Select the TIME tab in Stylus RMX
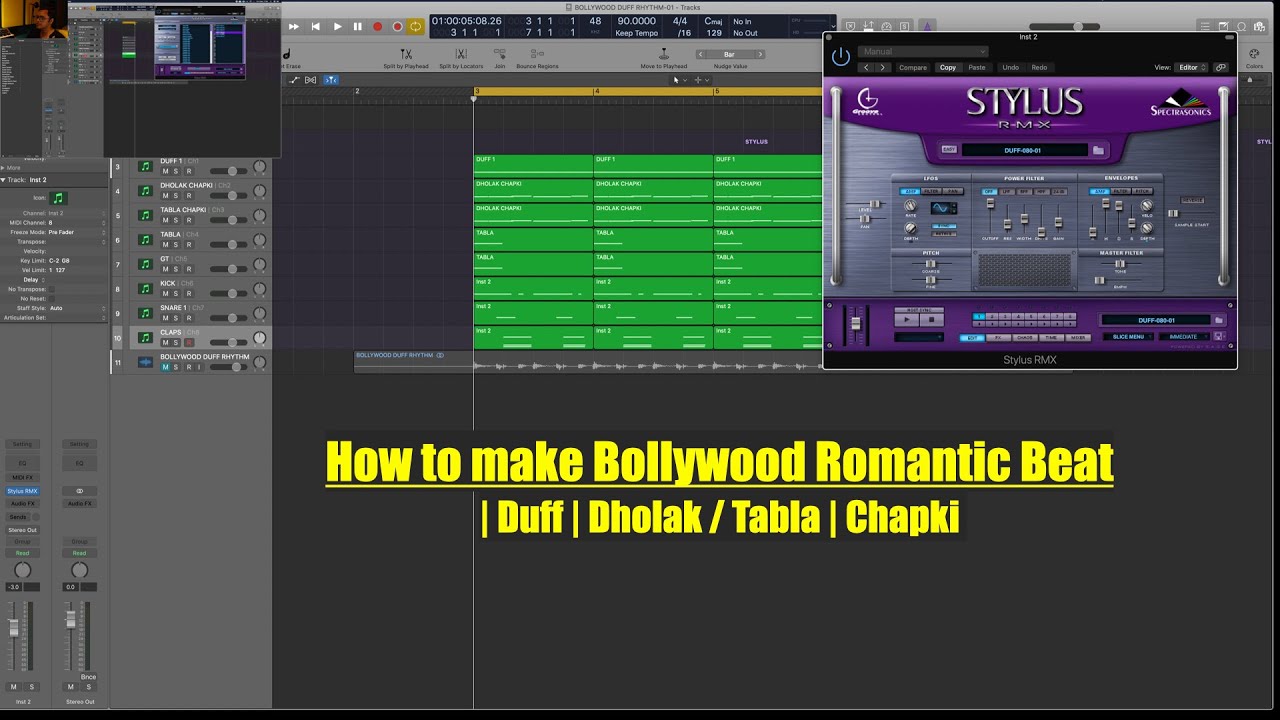The image size is (1280, 720). [1052, 338]
